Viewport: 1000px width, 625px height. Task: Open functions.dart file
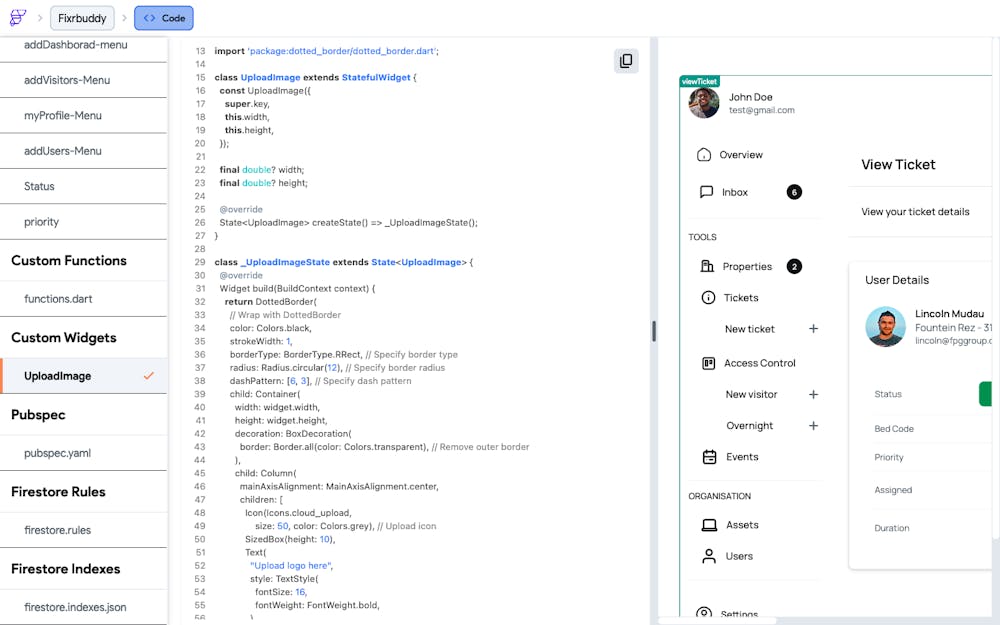[x=58, y=299]
